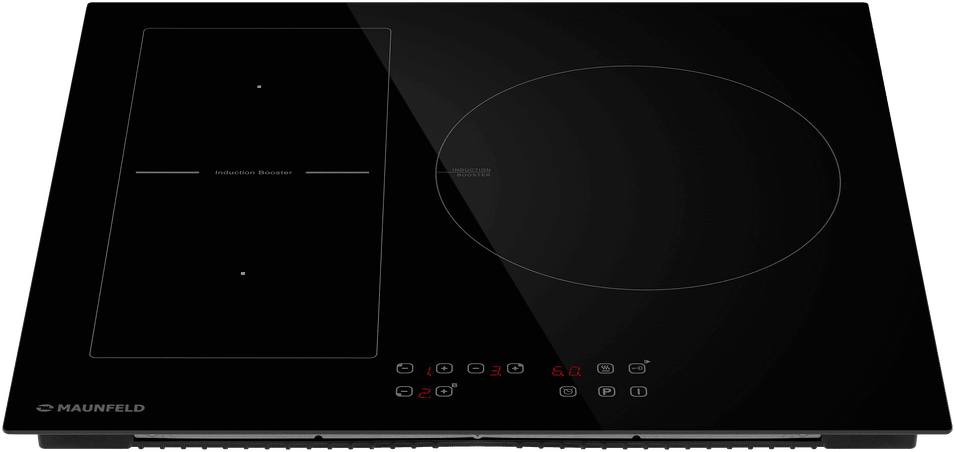Click Induction Booster label on rectangular zone
The image size is (955, 452).
pyautogui.click(x=253, y=173)
